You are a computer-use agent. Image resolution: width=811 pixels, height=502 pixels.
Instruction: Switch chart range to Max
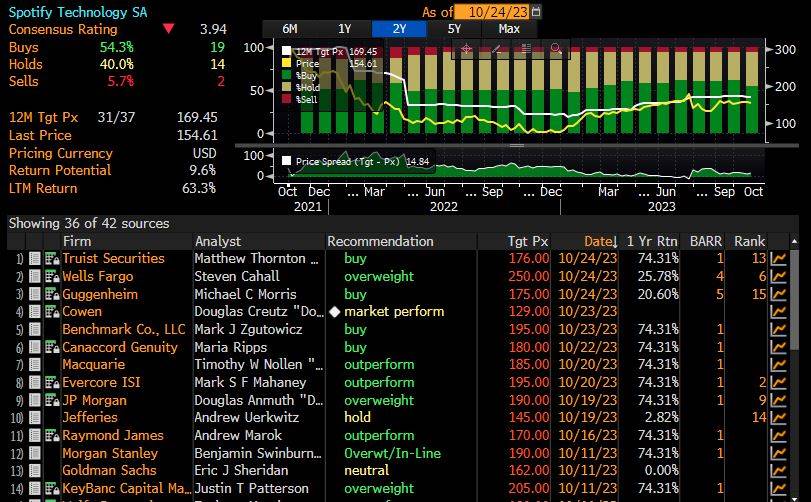coord(509,29)
